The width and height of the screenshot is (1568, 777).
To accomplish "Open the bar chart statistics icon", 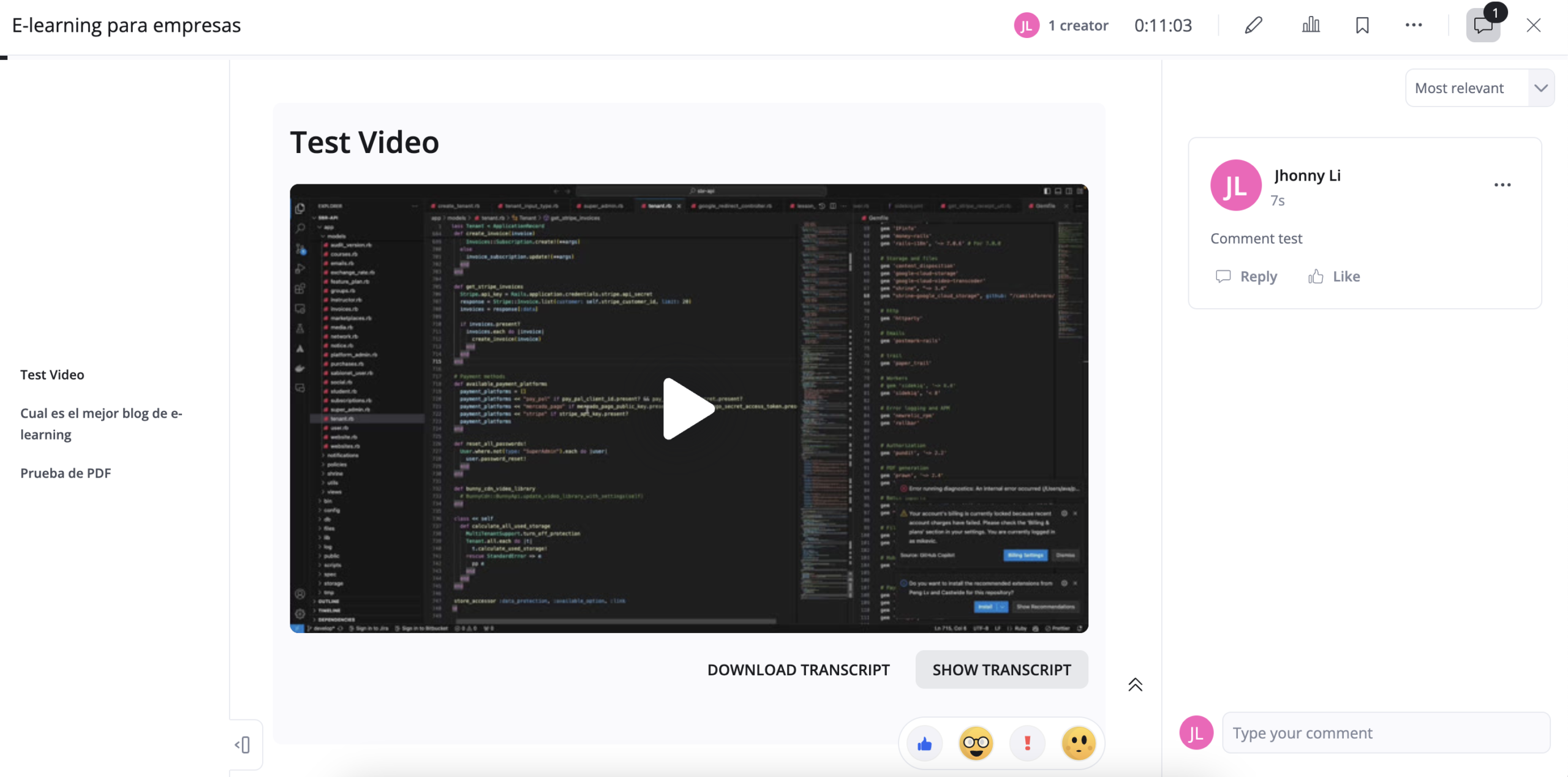I will point(1310,25).
